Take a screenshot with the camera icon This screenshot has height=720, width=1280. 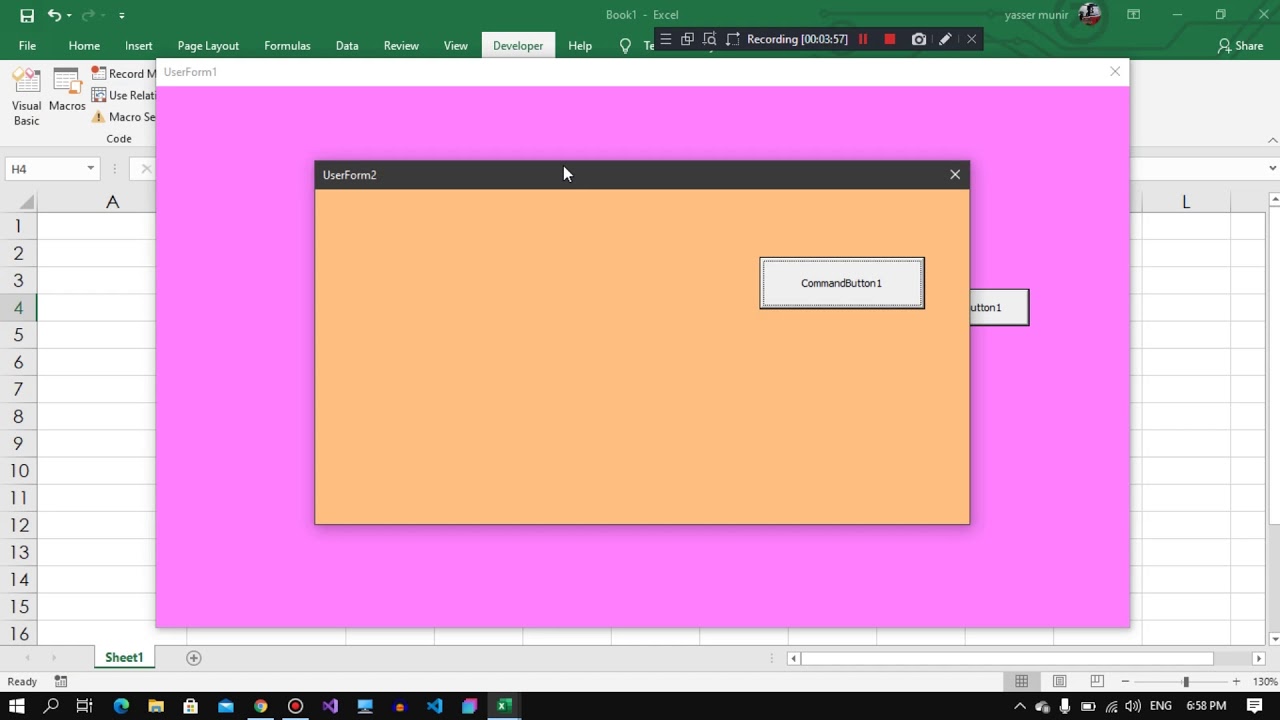tap(919, 39)
